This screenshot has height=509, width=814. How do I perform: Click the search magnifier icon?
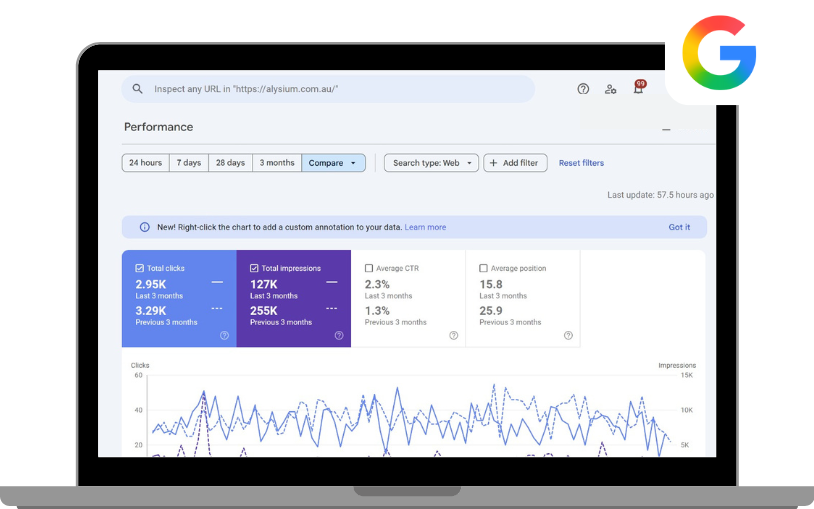[137, 89]
